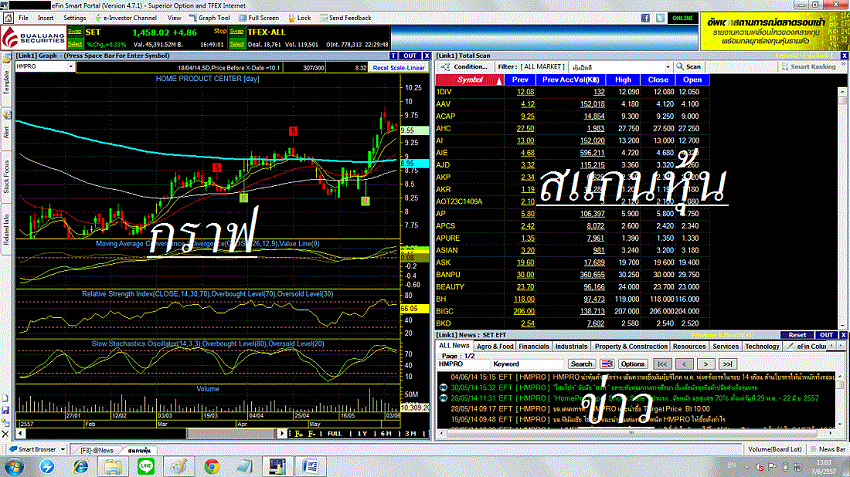This screenshot has width=850, height=477.
Task: Click the Facebook icon in header
Action: [x=645, y=18]
